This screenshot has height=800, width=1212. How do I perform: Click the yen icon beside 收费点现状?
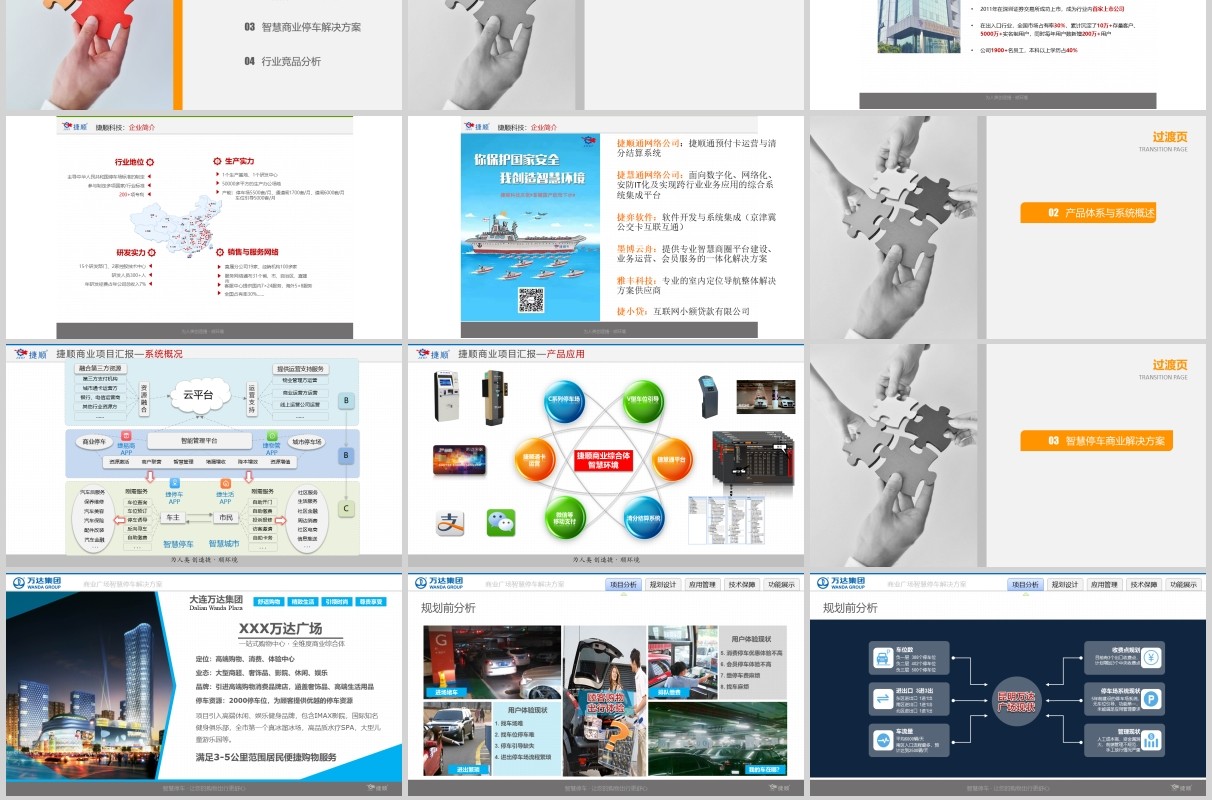1152,657
